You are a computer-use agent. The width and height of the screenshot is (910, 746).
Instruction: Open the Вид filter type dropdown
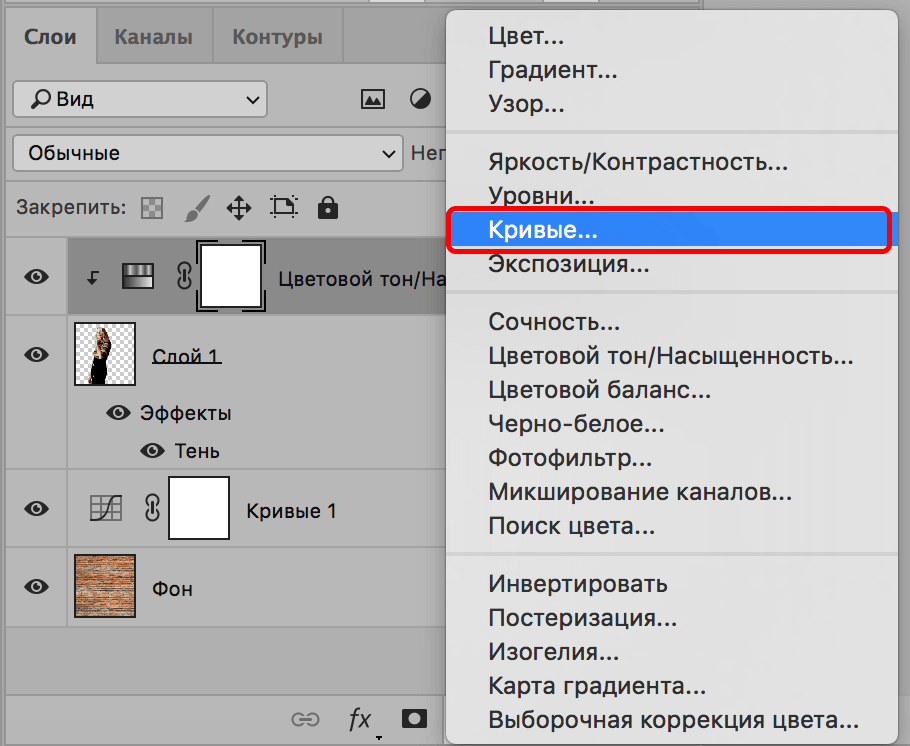(x=140, y=99)
